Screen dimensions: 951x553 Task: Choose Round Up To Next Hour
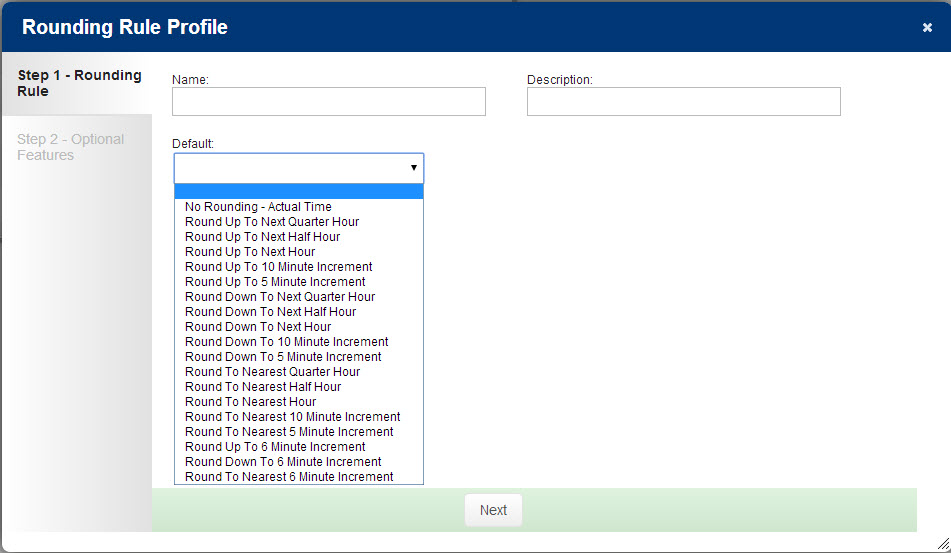pos(299,252)
